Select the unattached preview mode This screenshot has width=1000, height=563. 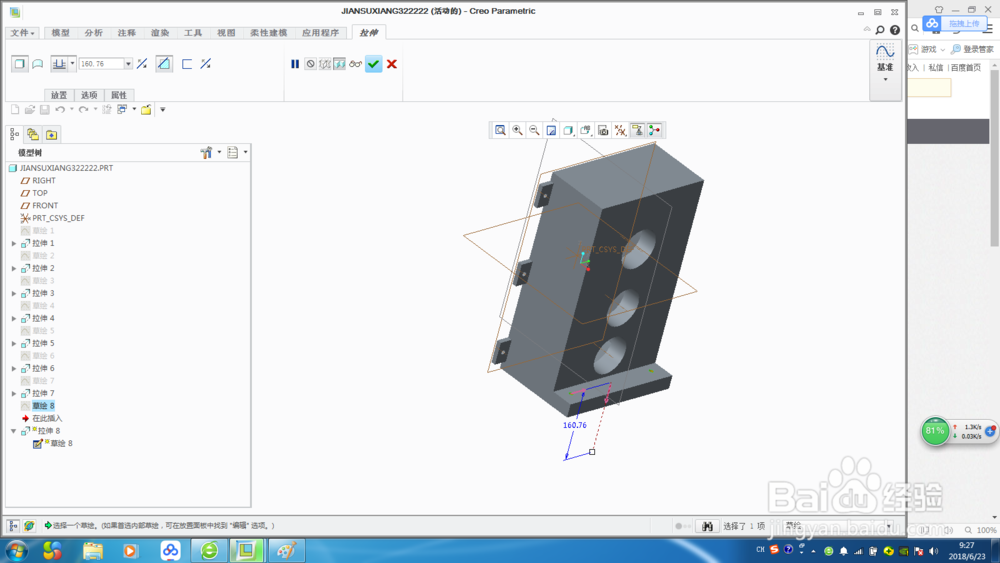(x=325, y=64)
